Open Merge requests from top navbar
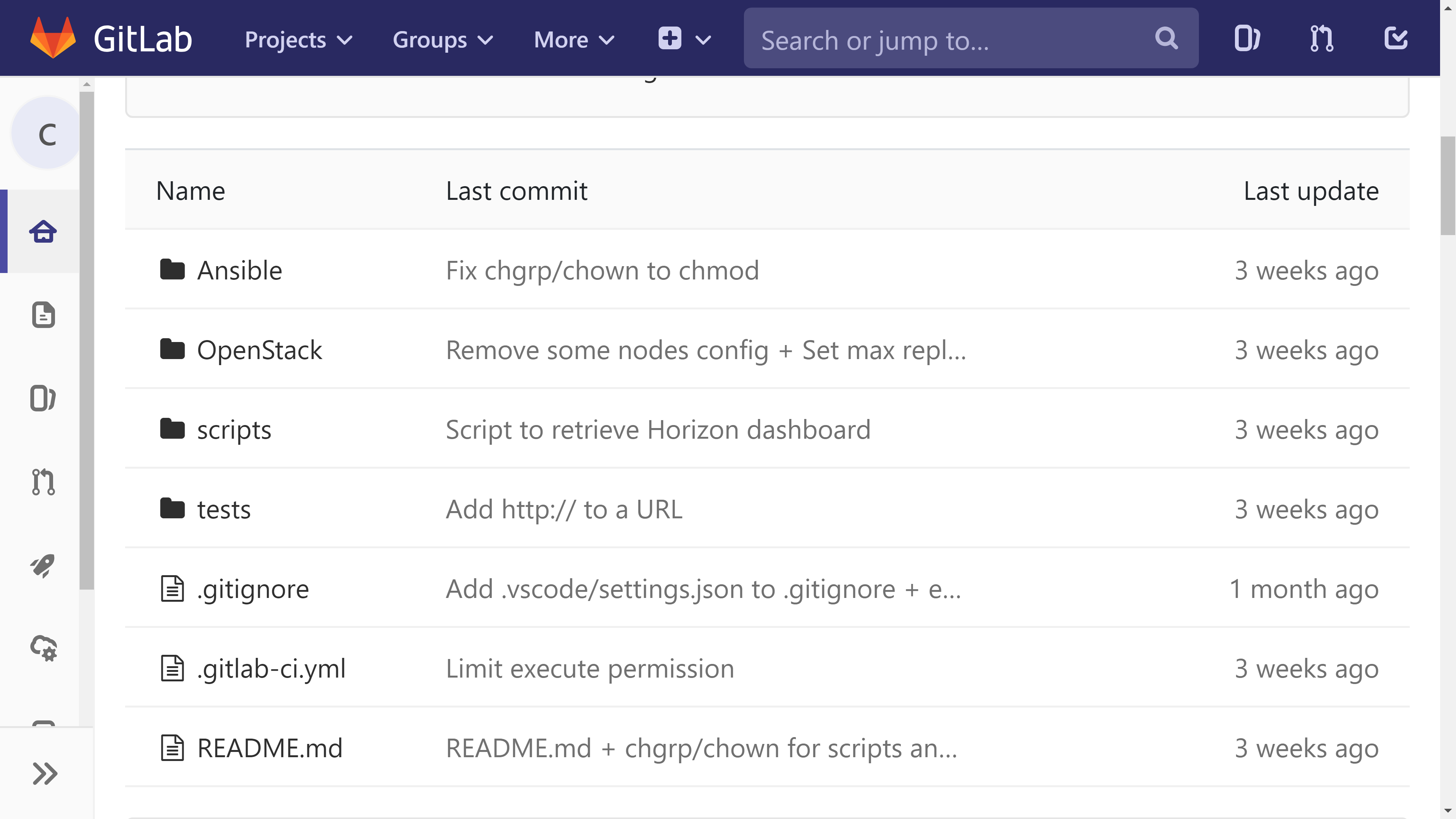 (x=1321, y=38)
